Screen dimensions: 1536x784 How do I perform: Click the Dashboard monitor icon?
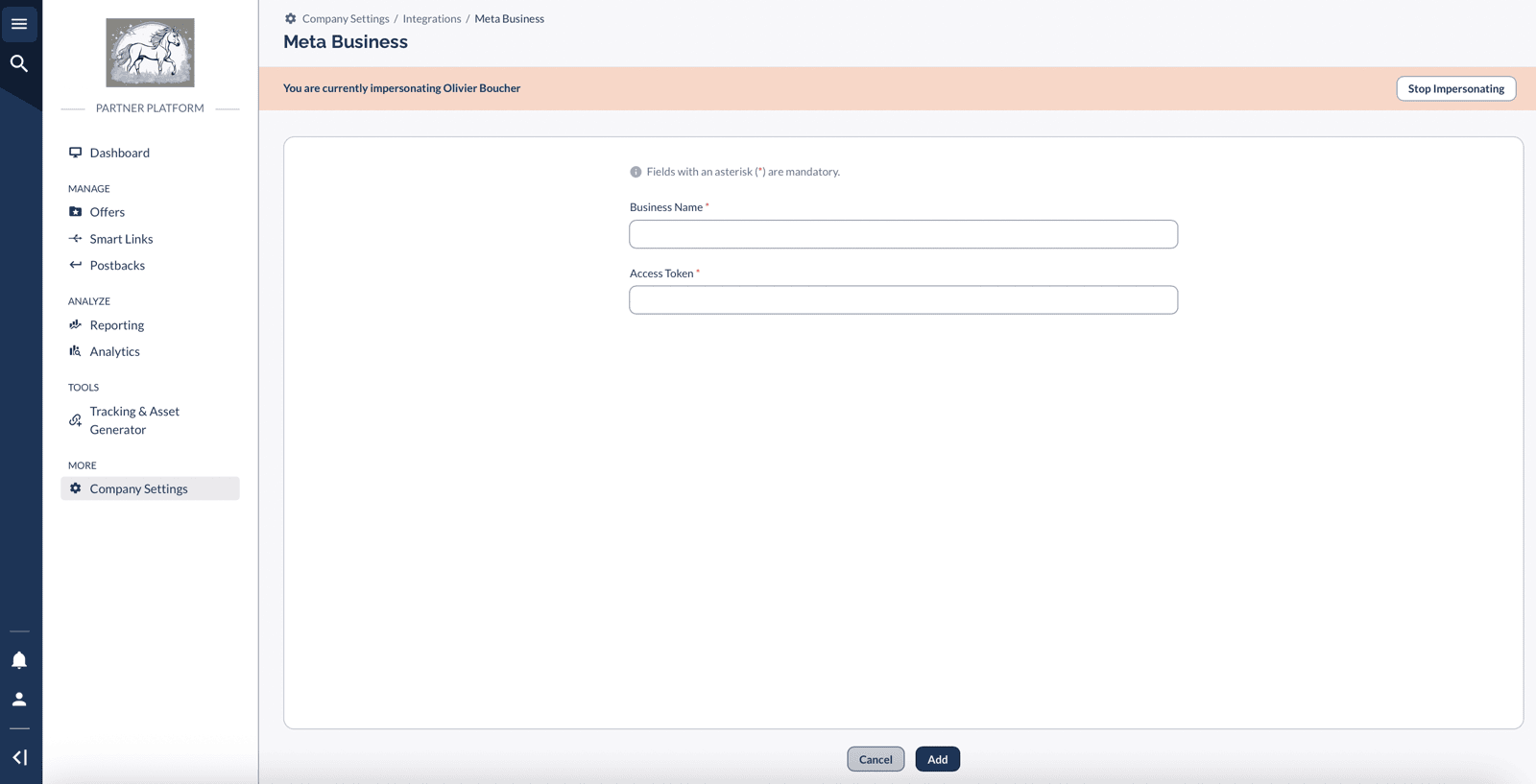[75, 153]
